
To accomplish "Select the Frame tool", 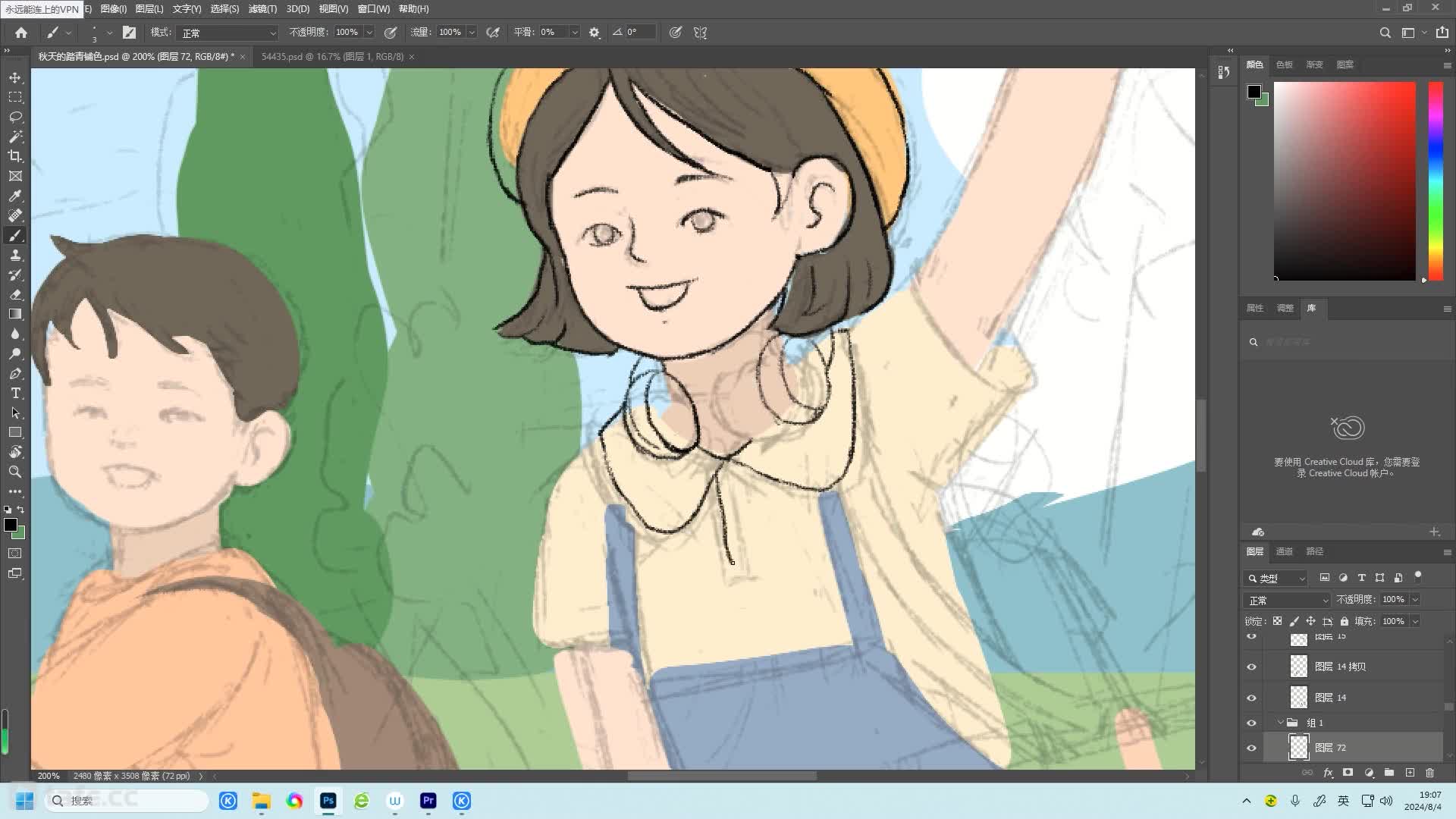I will (15, 176).
